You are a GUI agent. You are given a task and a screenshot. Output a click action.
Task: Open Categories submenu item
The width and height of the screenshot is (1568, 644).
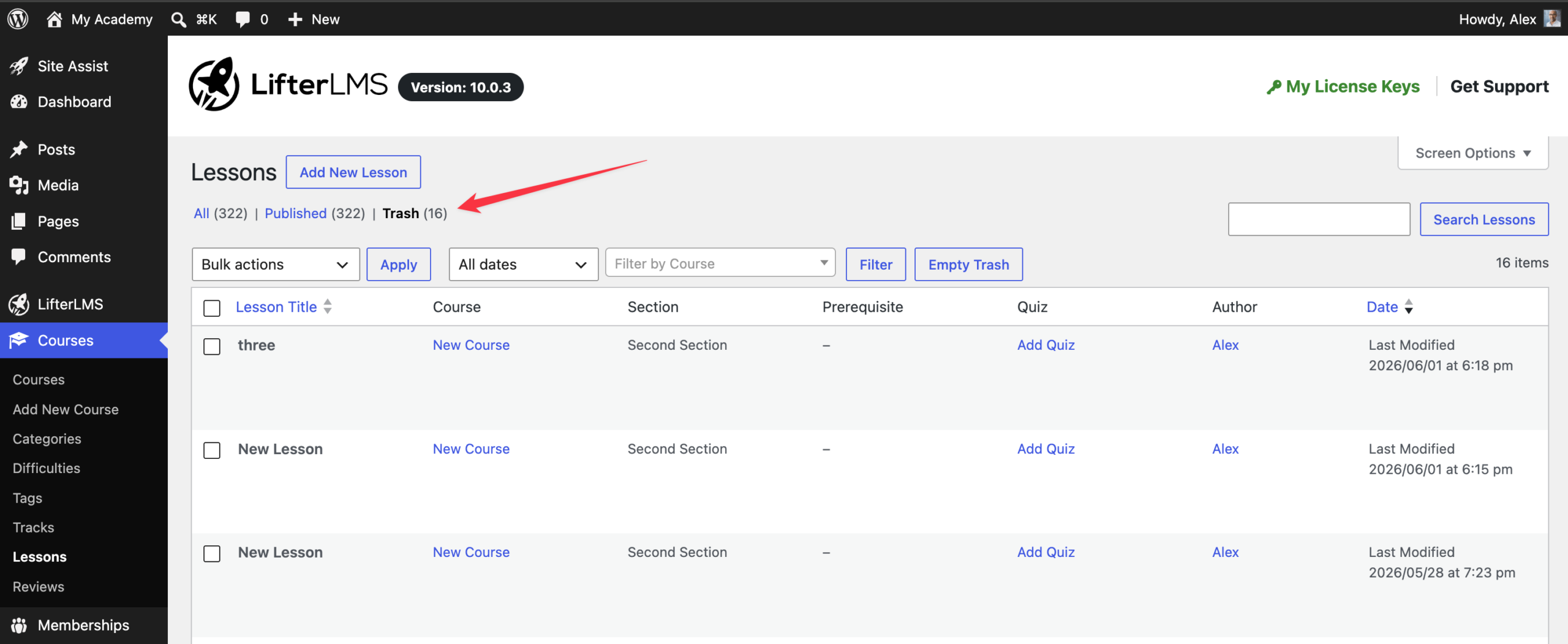click(x=47, y=439)
